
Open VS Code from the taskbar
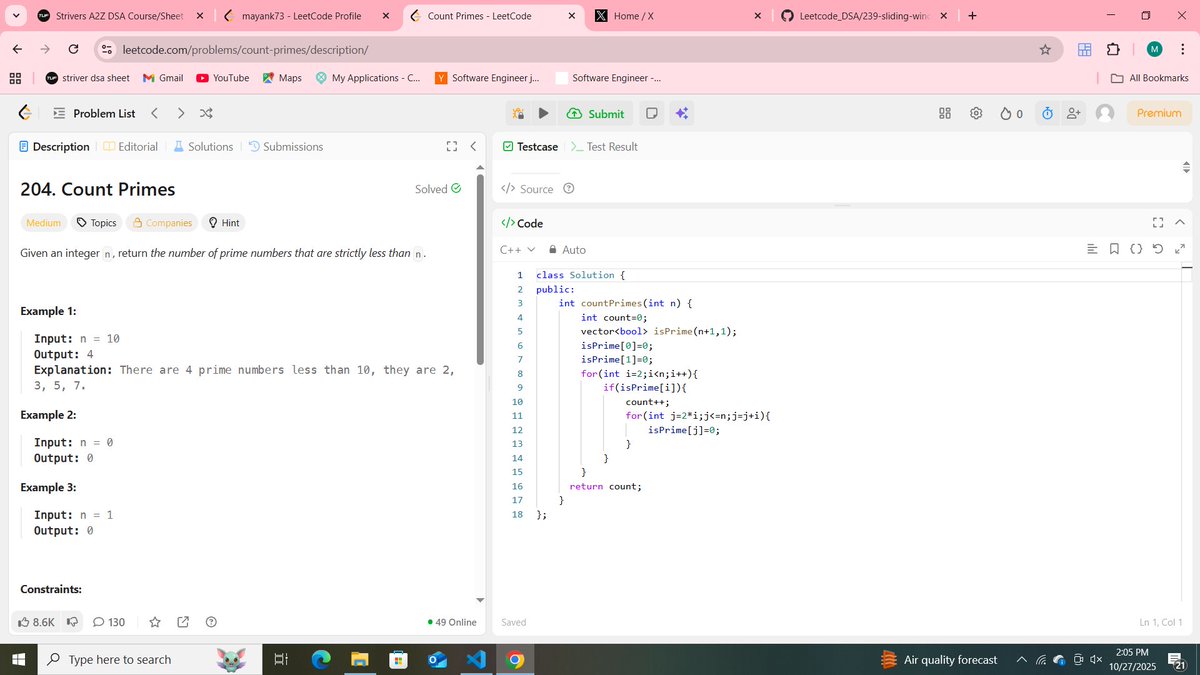[475, 660]
